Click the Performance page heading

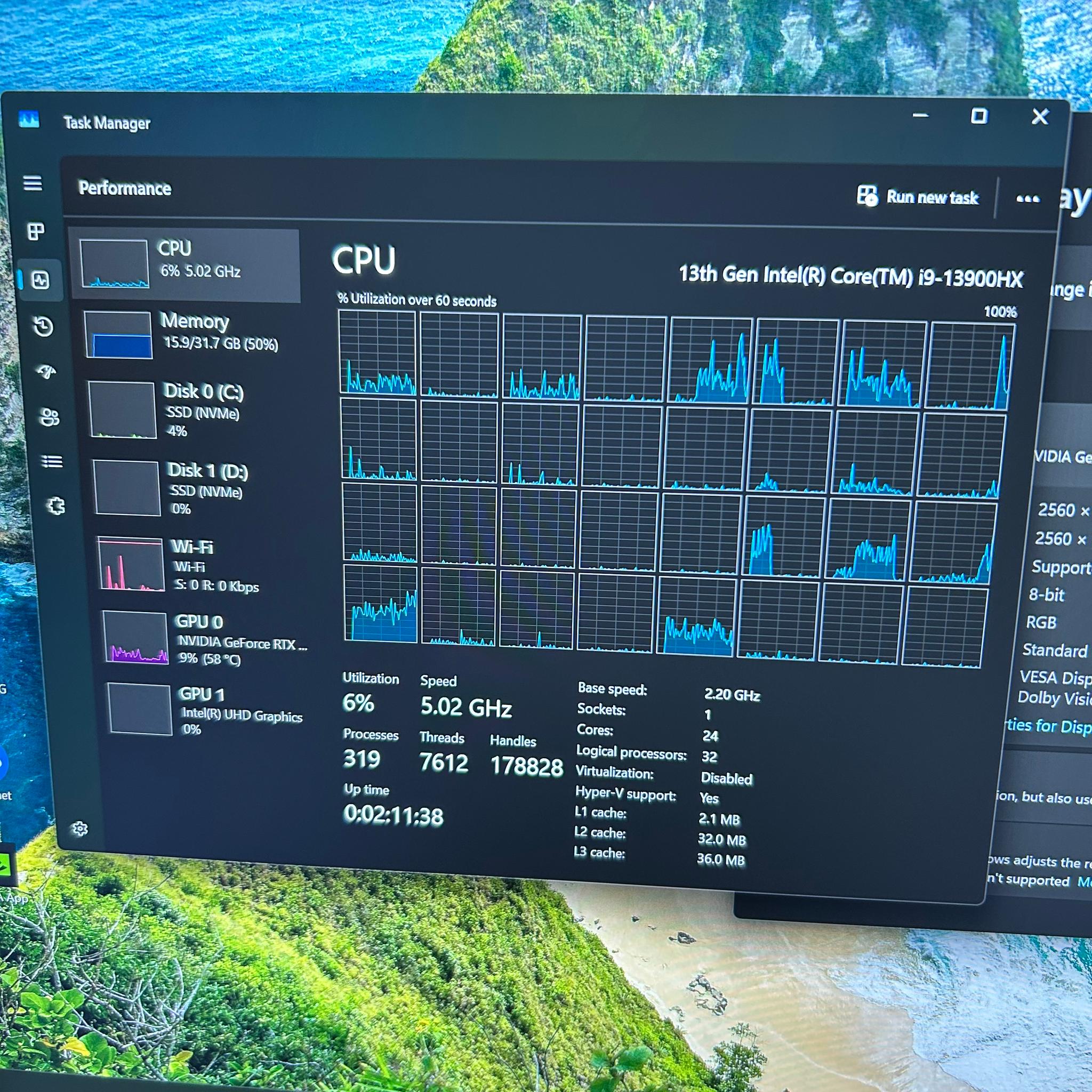coord(125,188)
